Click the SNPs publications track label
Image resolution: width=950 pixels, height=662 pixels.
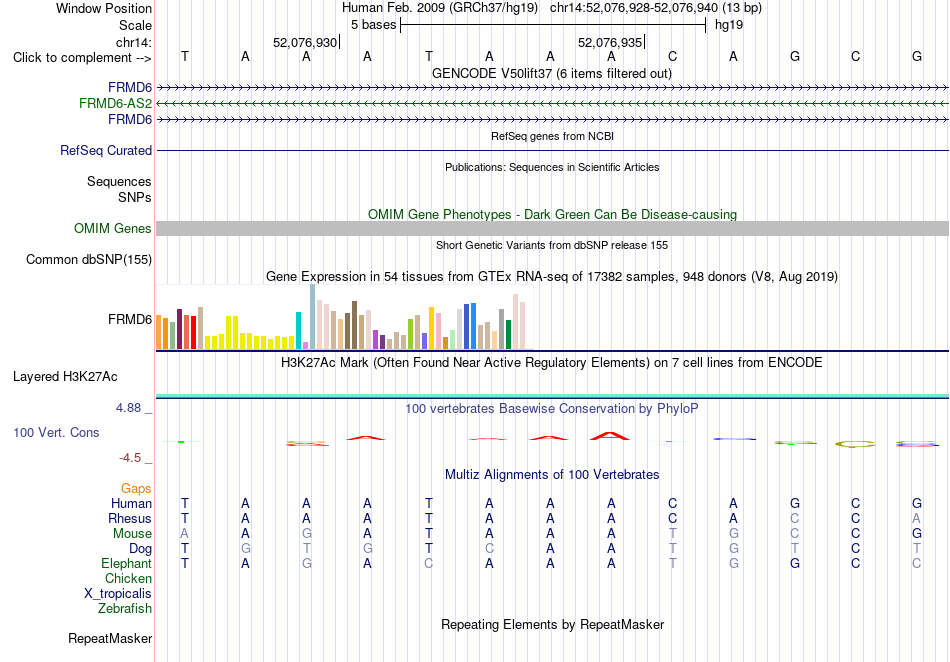[135, 197]
